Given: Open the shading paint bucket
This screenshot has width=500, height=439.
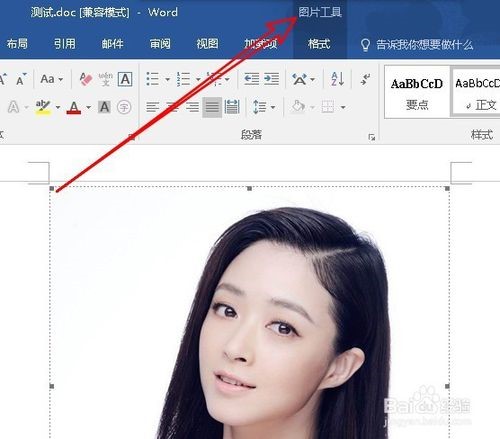Looking at the screenshot, I should pos(298,107).
